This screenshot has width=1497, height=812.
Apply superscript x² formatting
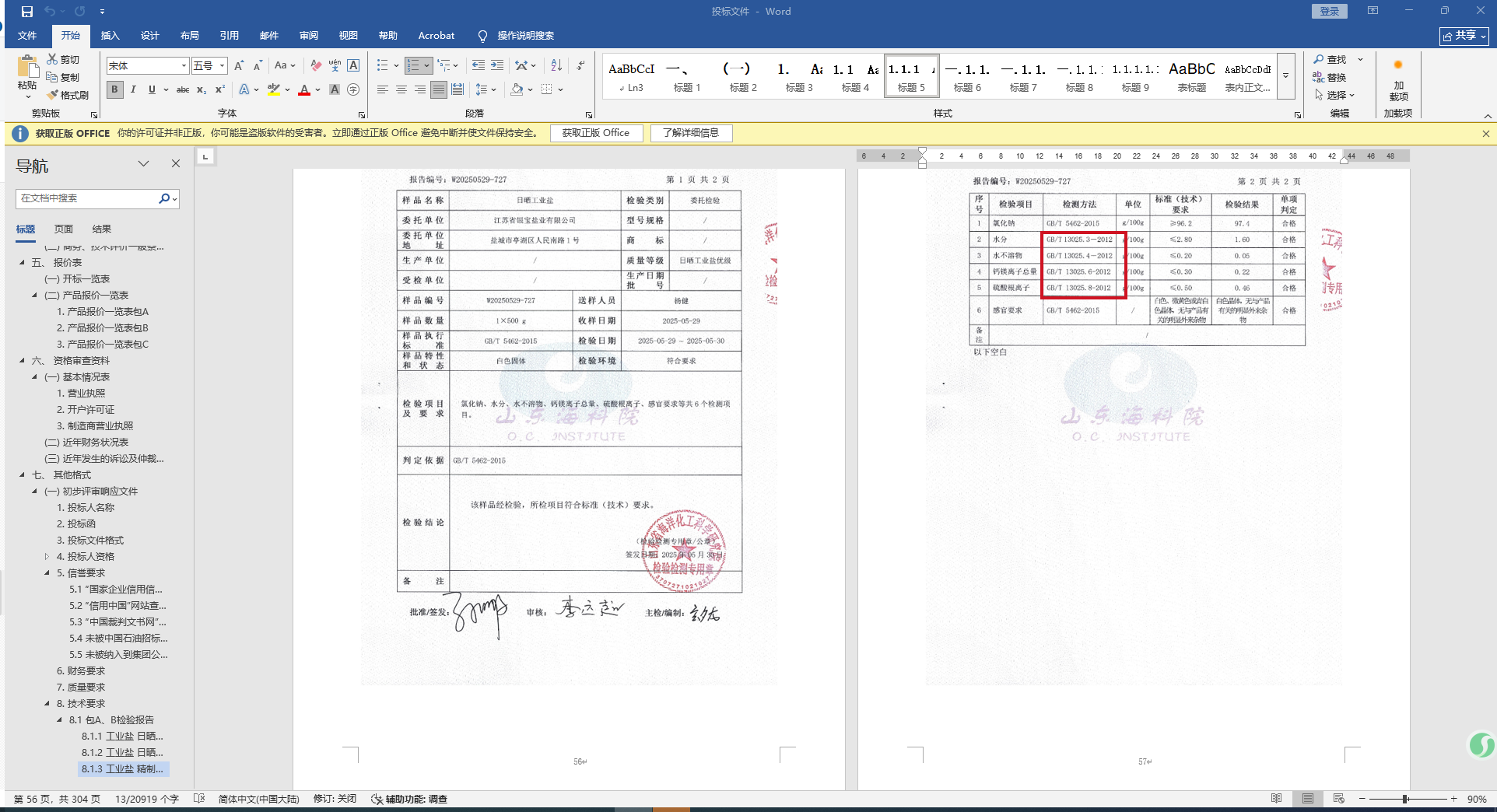[x=220, y=90]
